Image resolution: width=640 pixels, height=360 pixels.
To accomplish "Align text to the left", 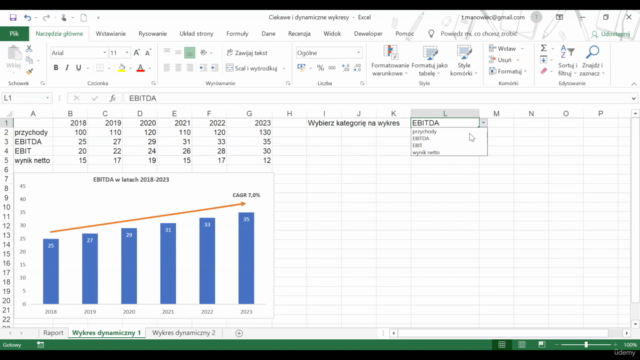I will coord(167,68).
